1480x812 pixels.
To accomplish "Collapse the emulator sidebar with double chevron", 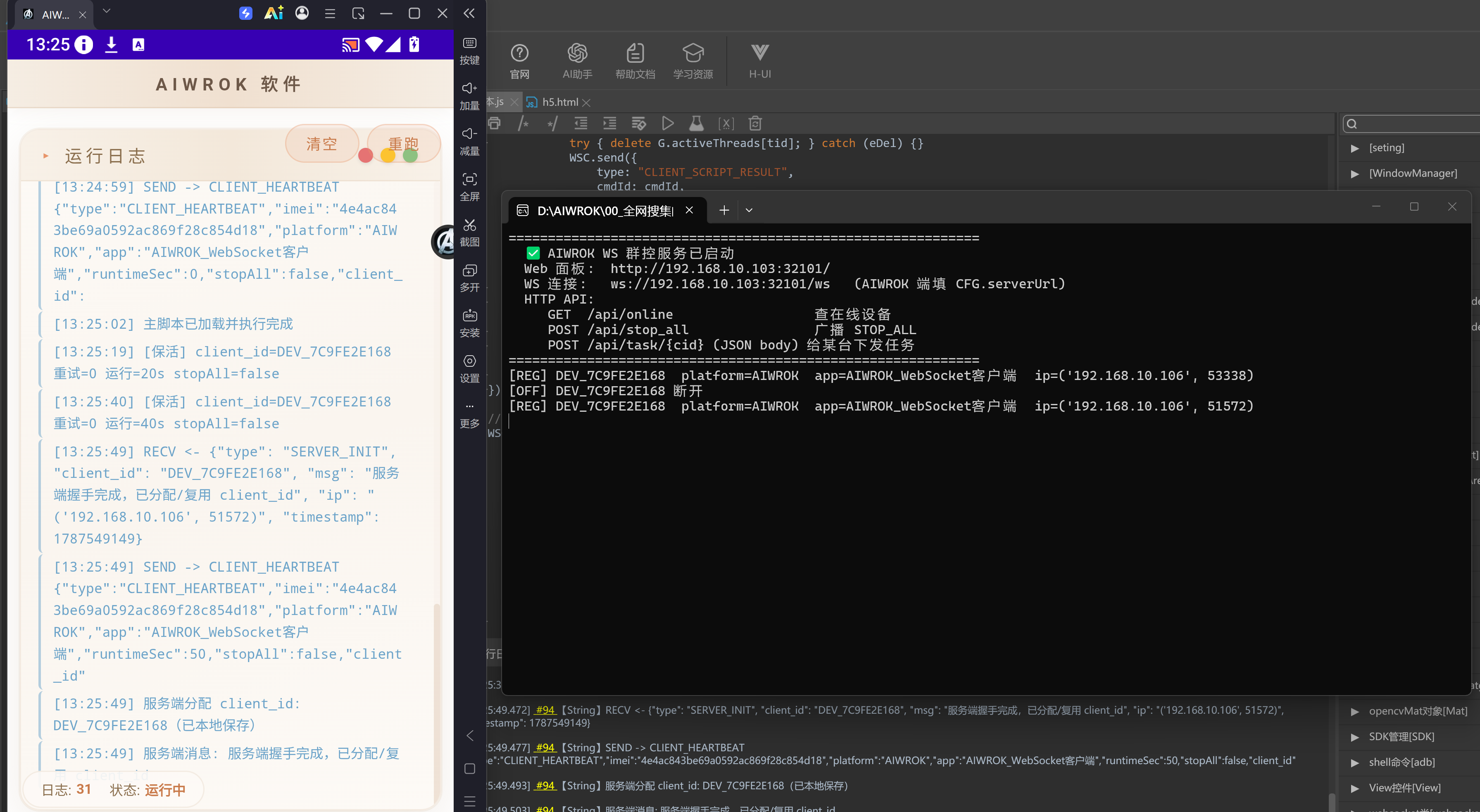I will 469,13.
